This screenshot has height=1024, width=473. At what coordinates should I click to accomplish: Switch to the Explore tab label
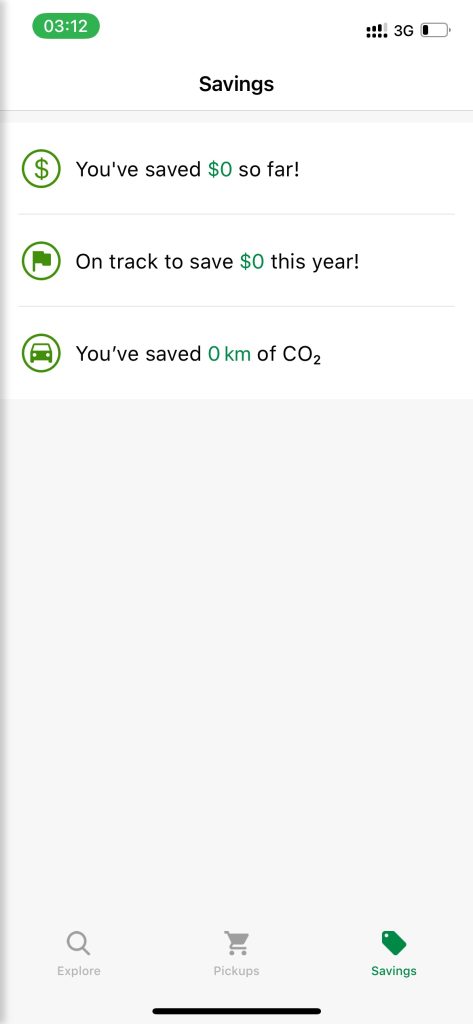(x=78, y=971)
